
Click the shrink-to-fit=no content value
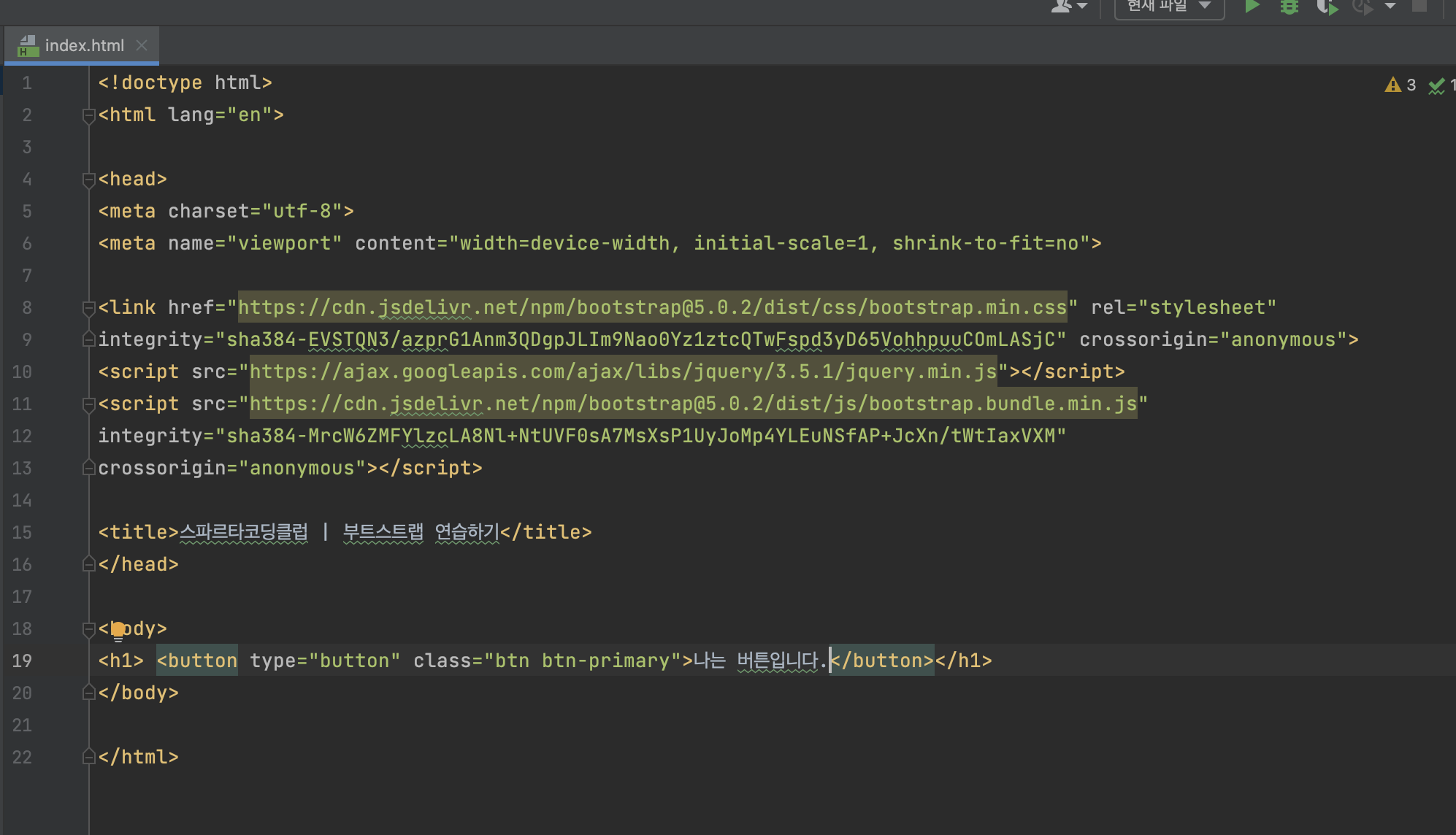click(986, 243)
